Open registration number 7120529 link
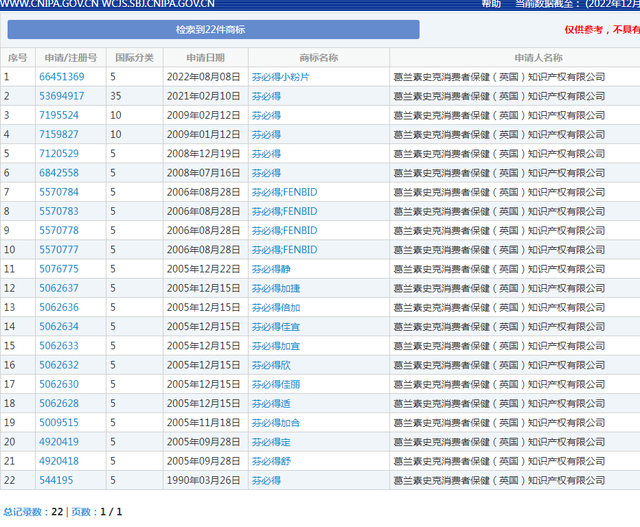 click(x=59, y=153)
